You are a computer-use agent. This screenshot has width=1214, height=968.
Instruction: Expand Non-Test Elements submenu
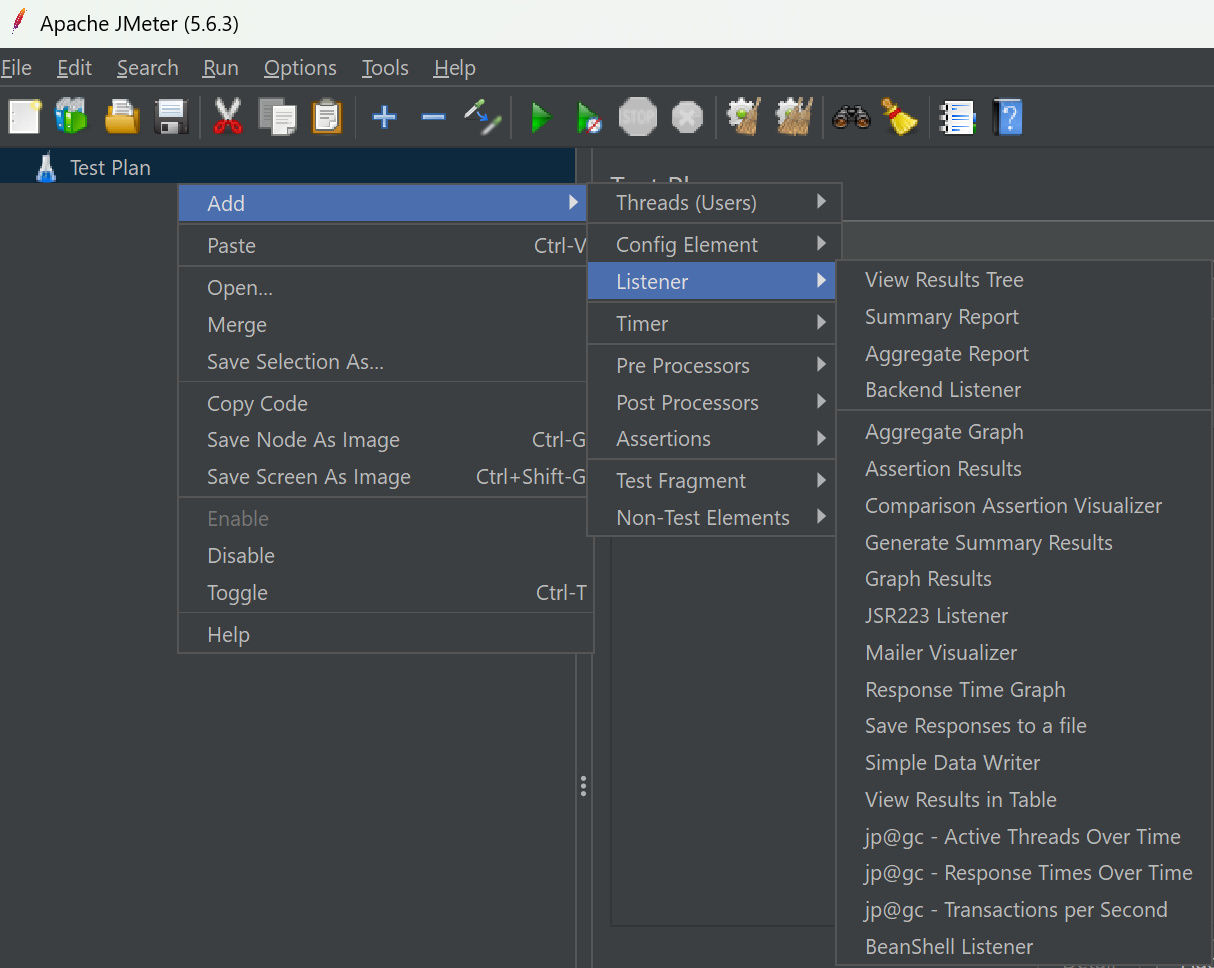[712, 518]
